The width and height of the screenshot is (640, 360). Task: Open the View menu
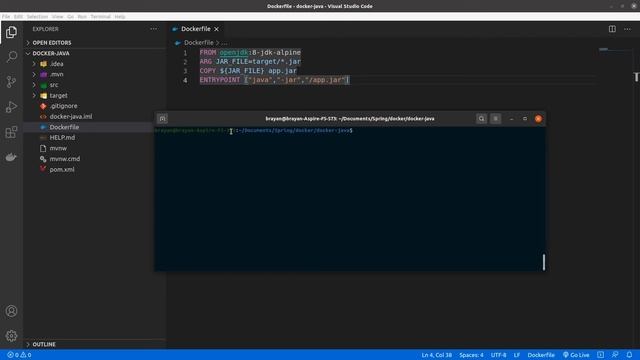(58, 17)
